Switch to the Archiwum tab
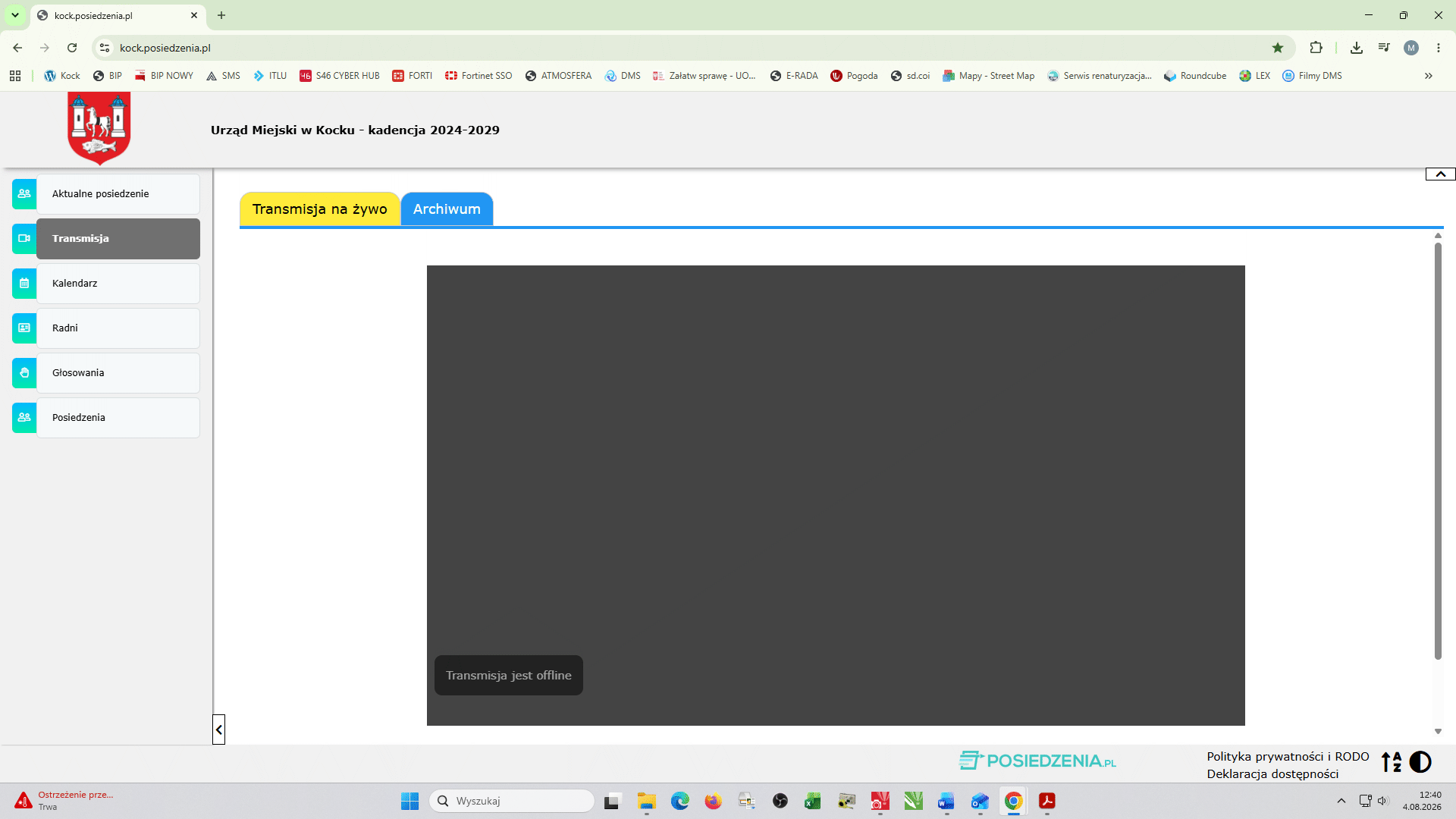 click(x=447, y=209)
